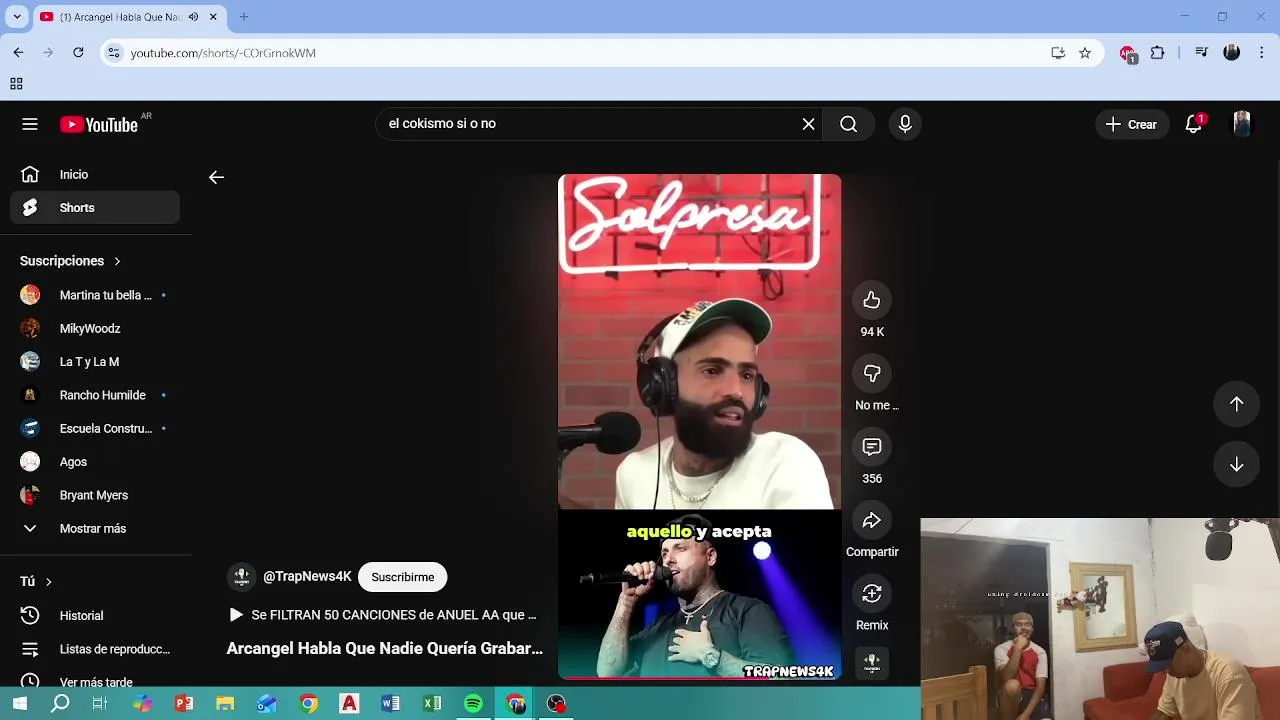Viewport: 1280px width, 720px height.
Task: Like the short with thumbs up
Action: pos(872,300)
